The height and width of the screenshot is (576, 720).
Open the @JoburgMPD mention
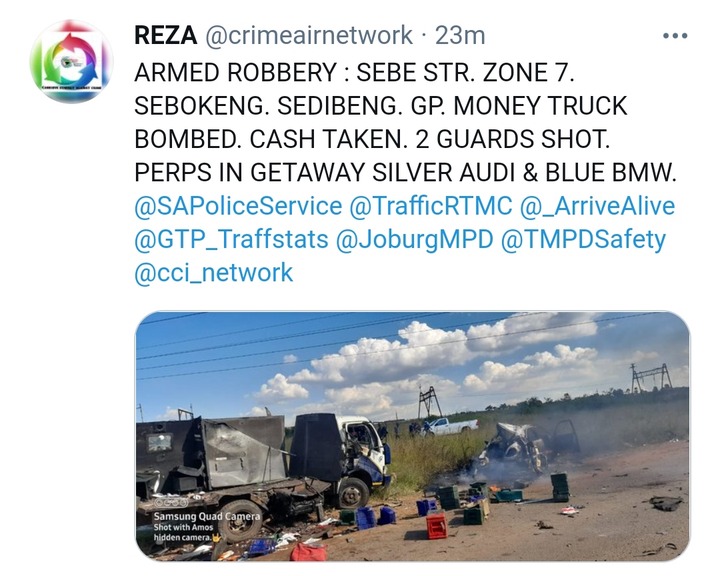pos(414,239)
